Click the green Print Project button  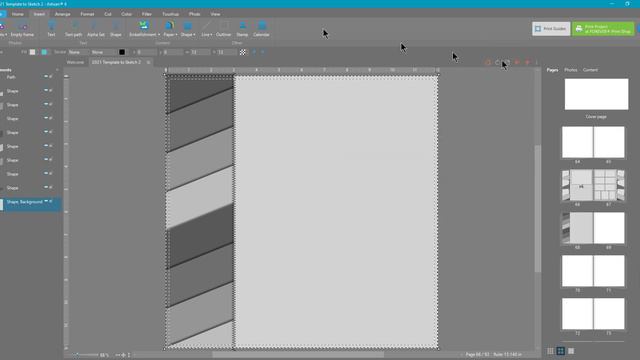tap(603, 29)
